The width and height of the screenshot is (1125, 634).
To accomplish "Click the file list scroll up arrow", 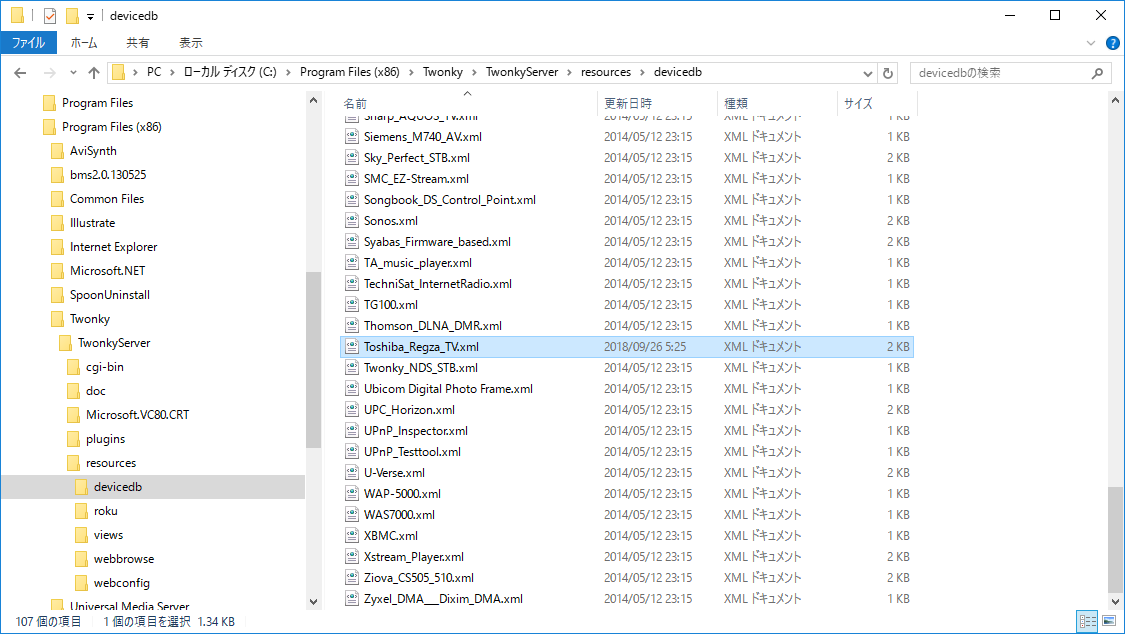I will point(1115,101).
